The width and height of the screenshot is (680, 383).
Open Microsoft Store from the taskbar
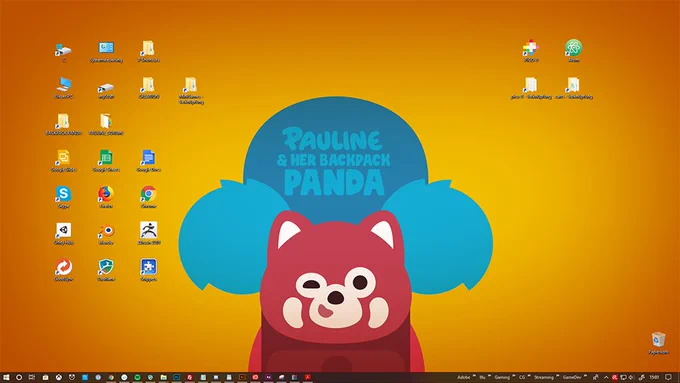pyautogui.click(x=45, y=377)
